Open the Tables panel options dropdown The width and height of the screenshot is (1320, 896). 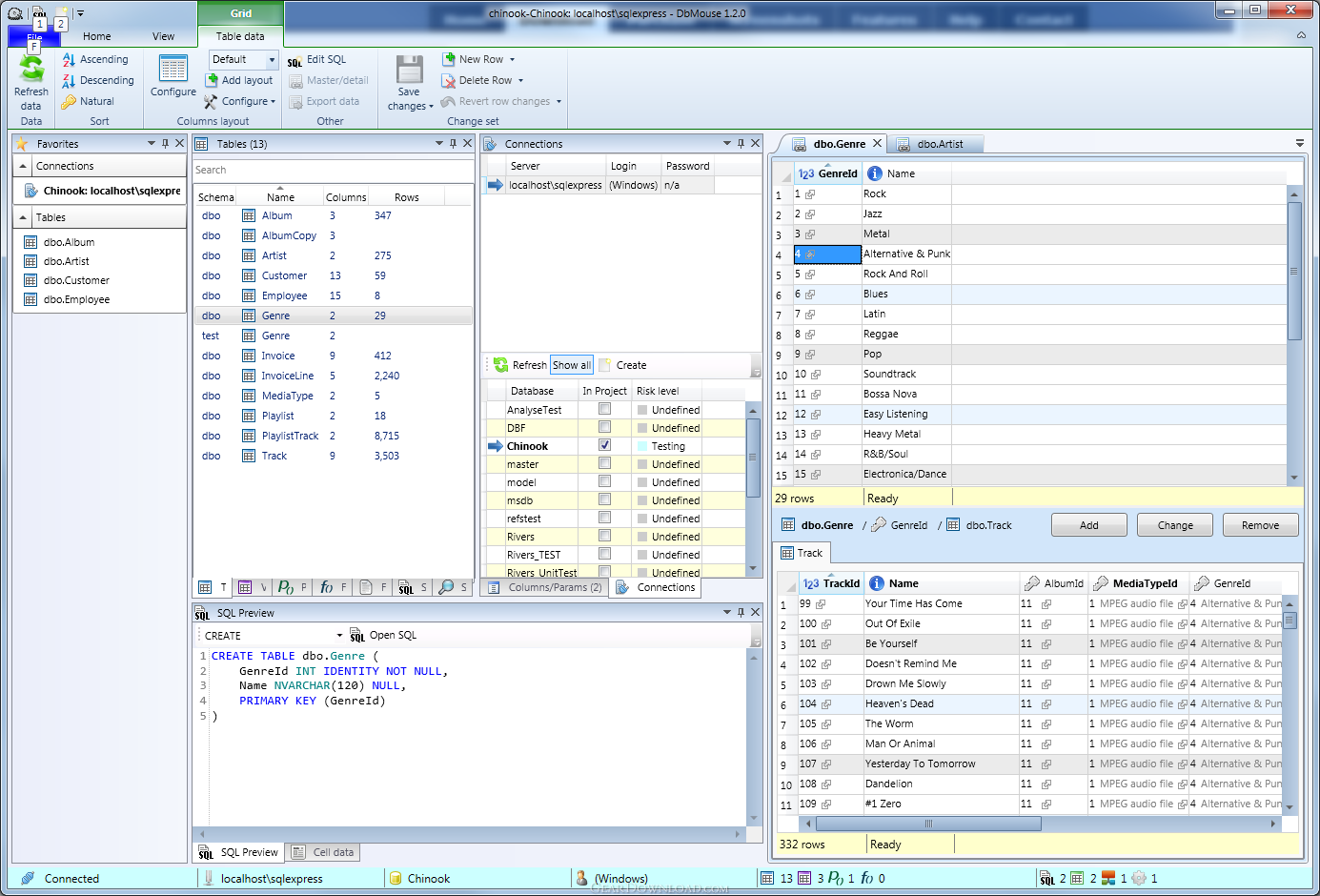coord(438,144)
